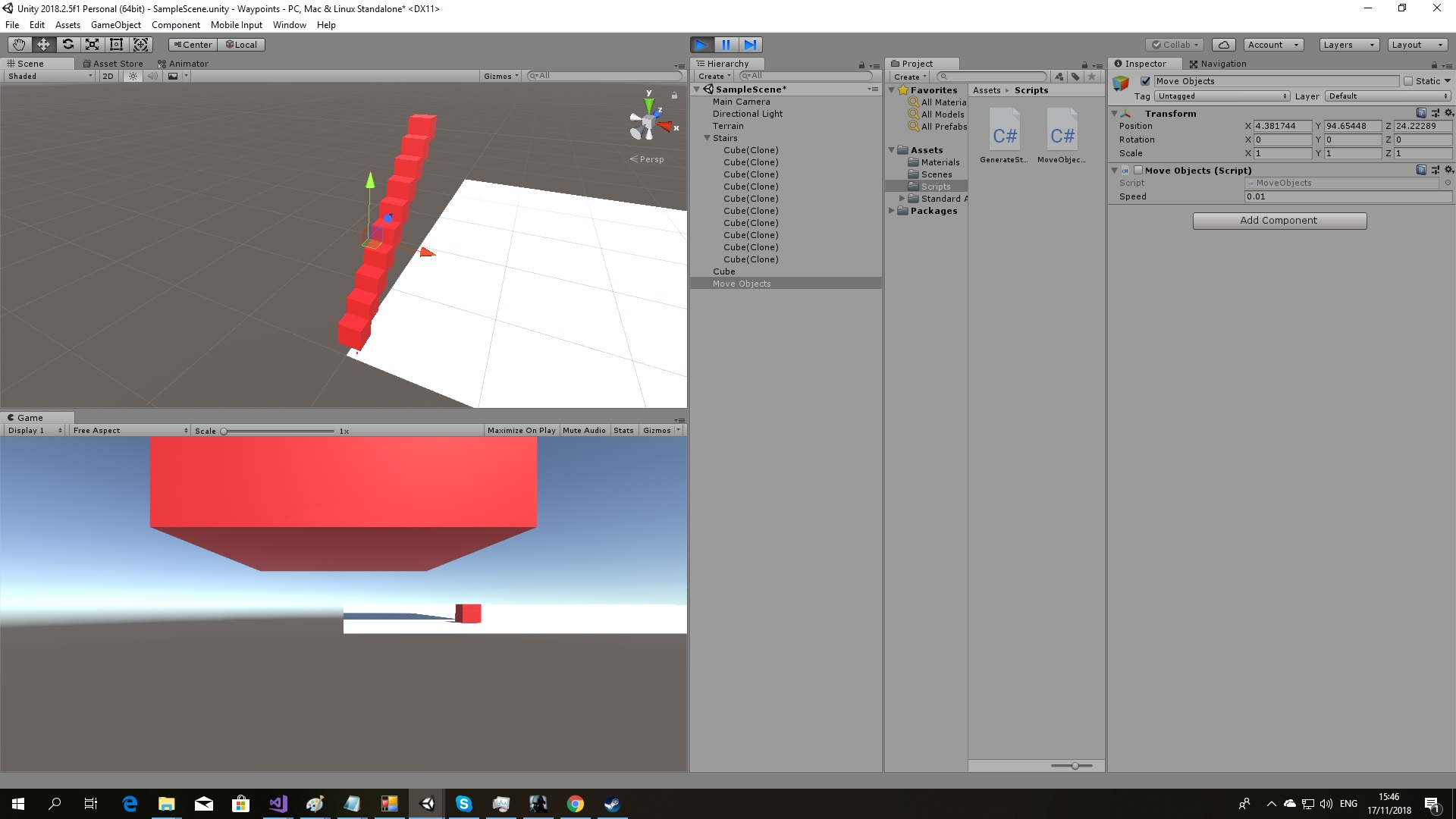Enable the Move Objects script checkbox
1456x819 pixels.
(1138, 171)
